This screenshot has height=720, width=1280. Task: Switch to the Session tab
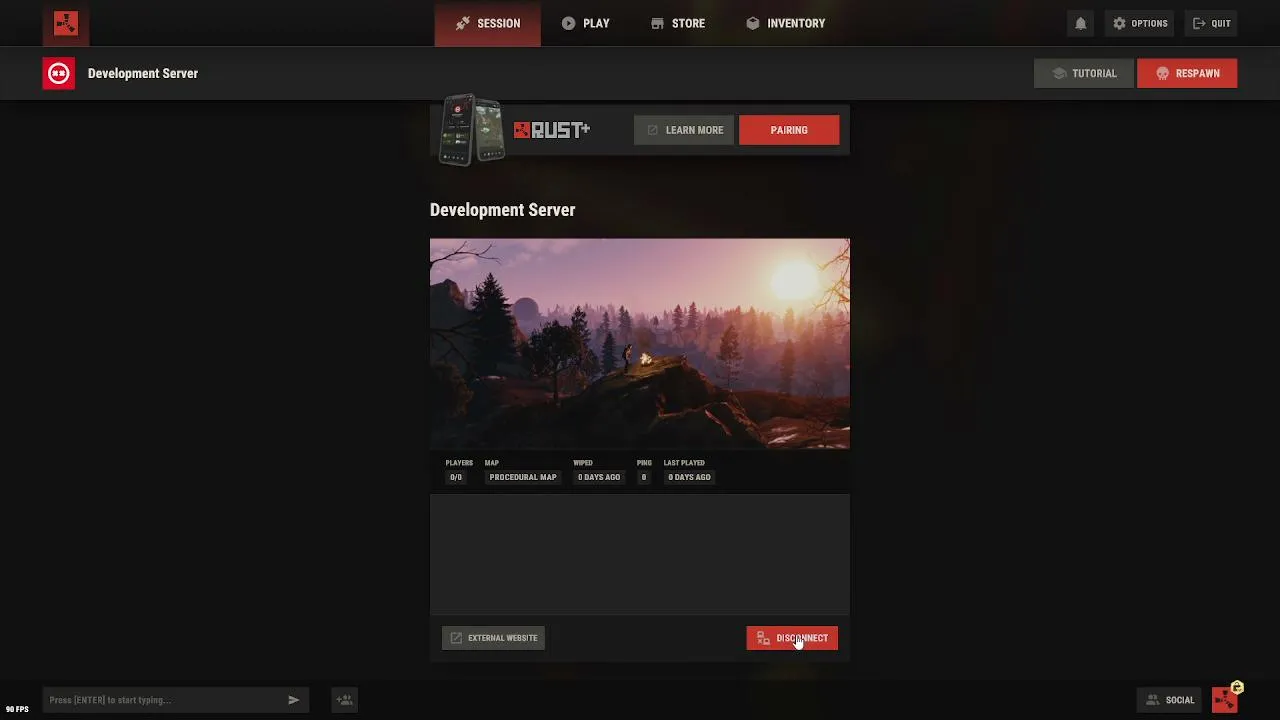click(488, 23)
